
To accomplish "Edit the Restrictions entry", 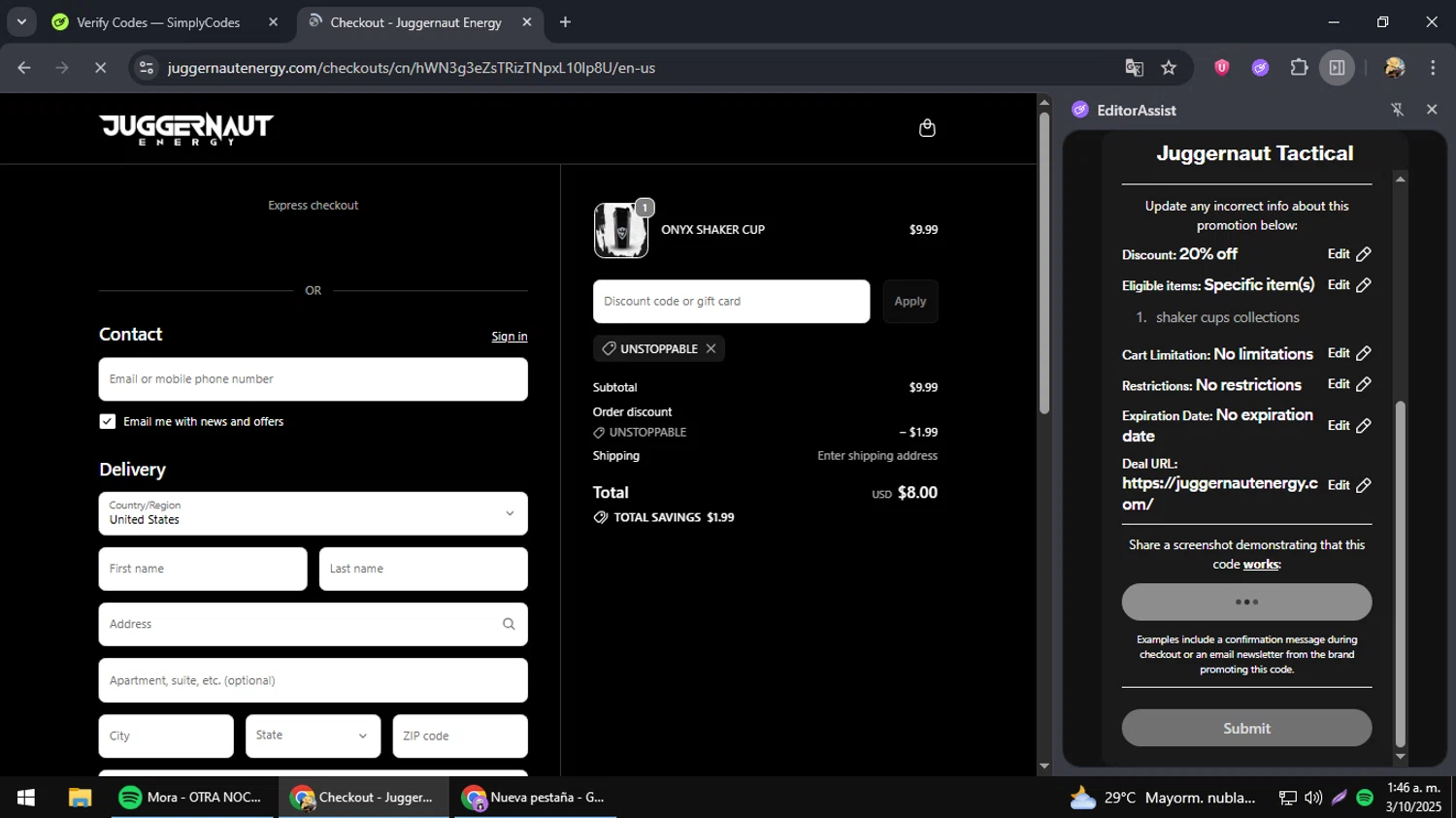I will pyautogui.click(x=1349, y=384).
